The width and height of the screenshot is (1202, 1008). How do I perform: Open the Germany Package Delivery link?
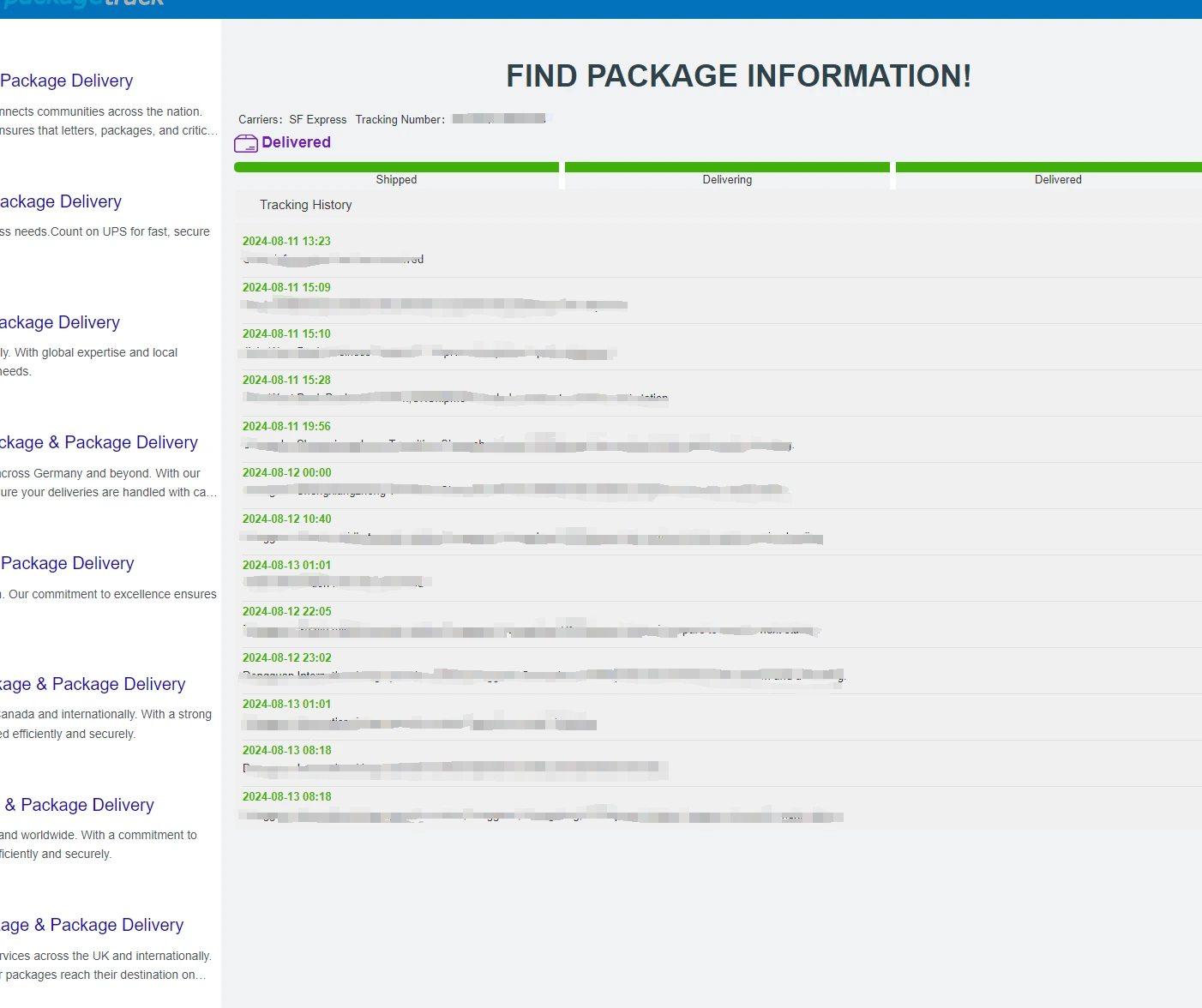(99, 442)
